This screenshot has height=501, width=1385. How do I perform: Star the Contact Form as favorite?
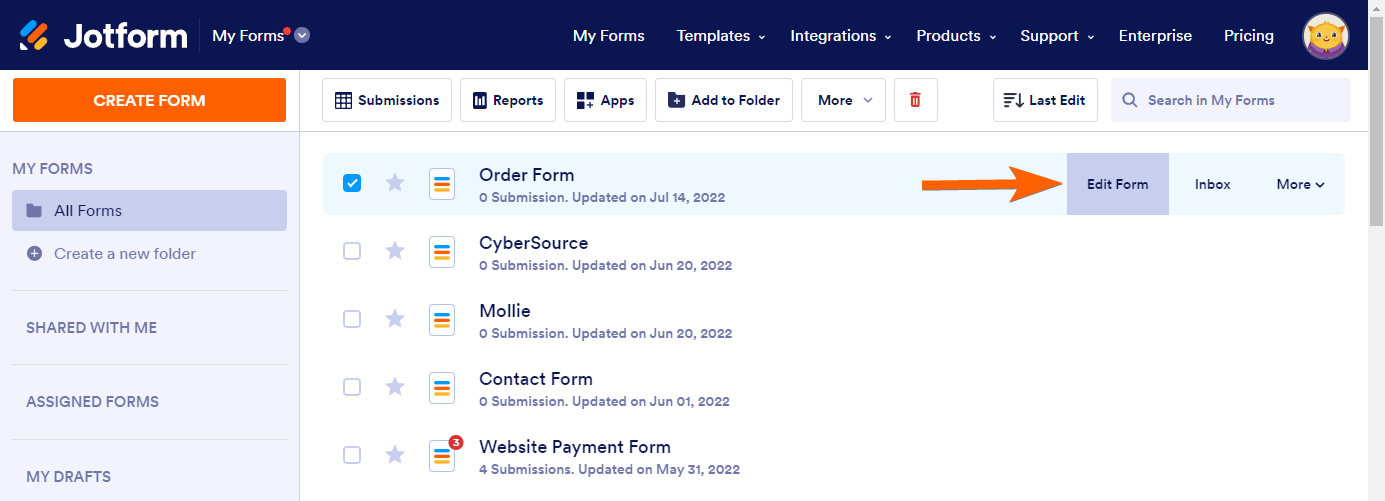point(395,387)
